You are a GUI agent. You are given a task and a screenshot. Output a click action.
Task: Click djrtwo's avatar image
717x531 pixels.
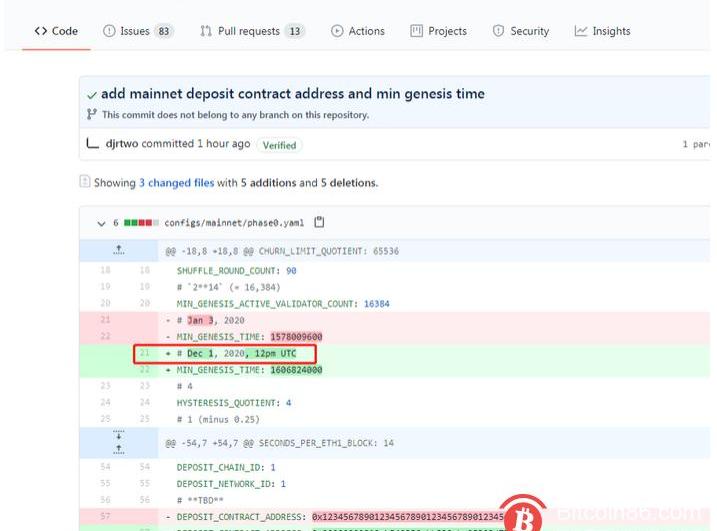point(93,144)
